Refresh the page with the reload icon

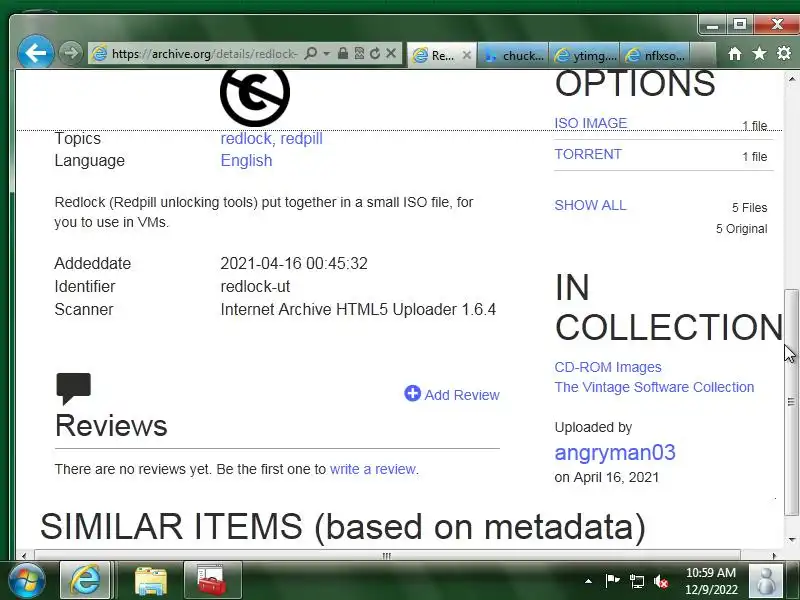click(375, 53)
